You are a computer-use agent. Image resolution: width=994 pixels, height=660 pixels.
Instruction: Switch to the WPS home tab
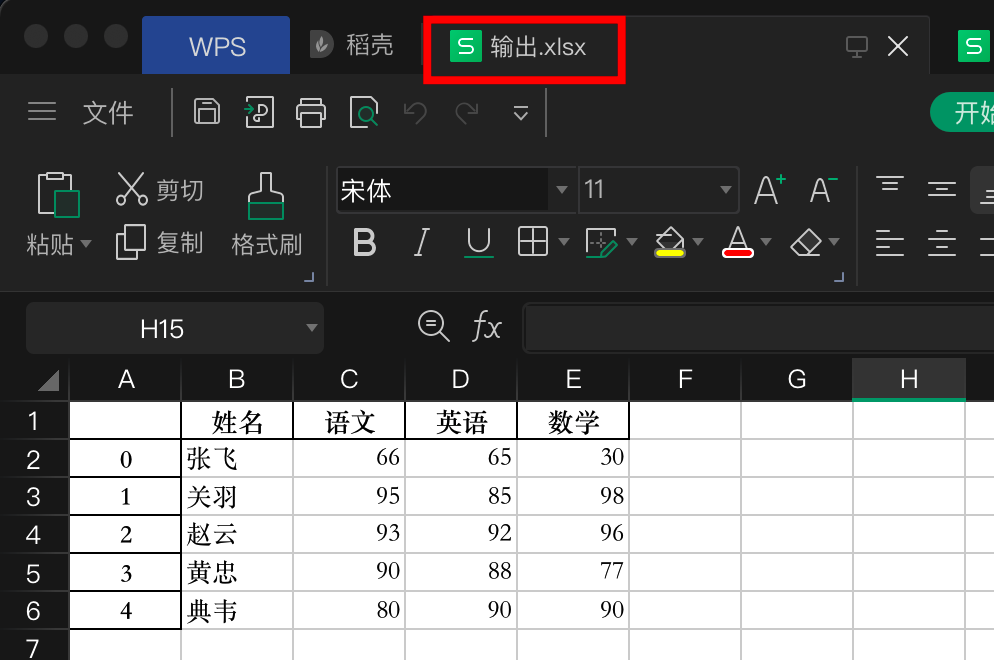point(216,46)
